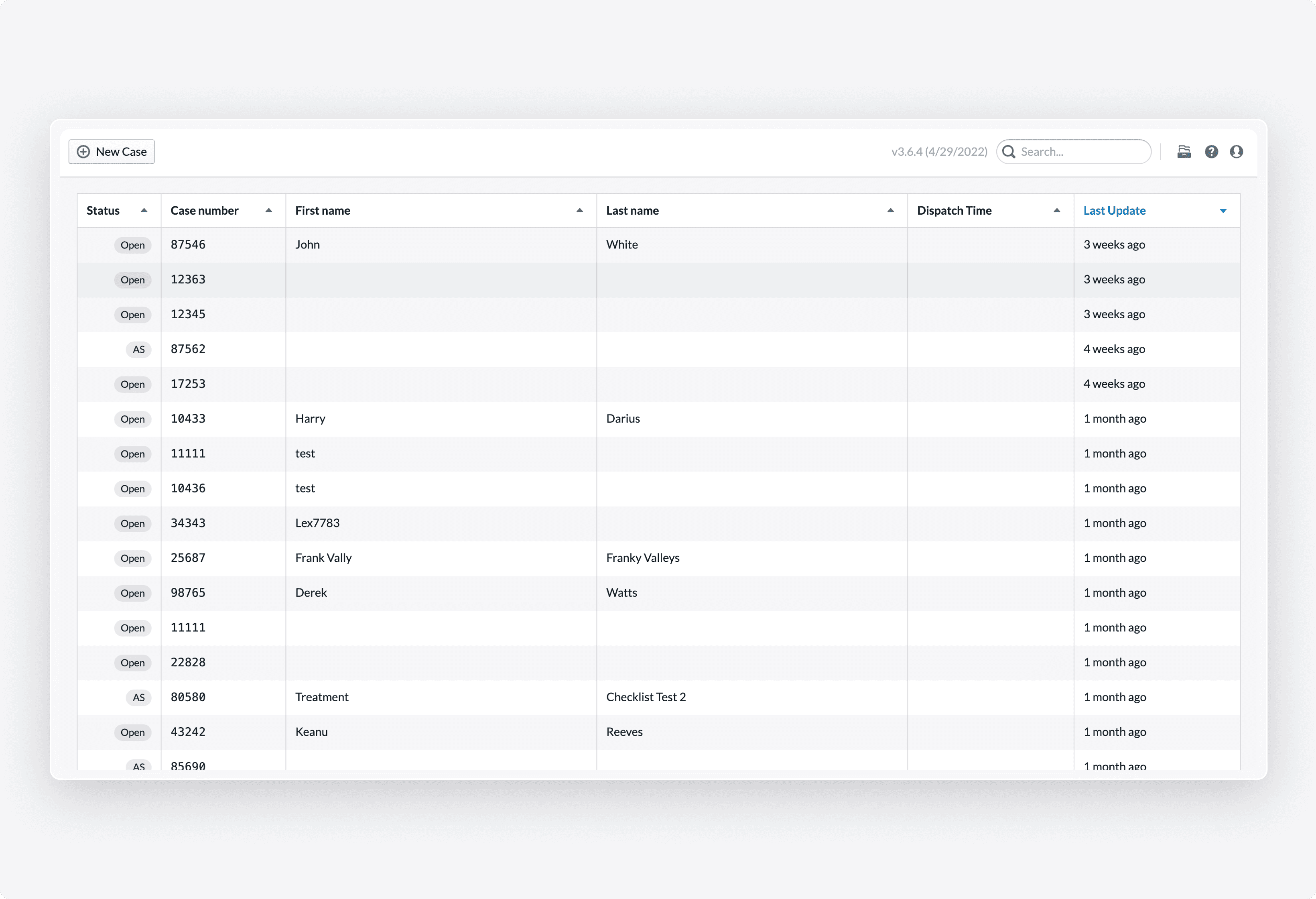Click last name Franky Valleys
Image resolution: width=1316 pixels, height=899 pixels.
coord(643,558)
